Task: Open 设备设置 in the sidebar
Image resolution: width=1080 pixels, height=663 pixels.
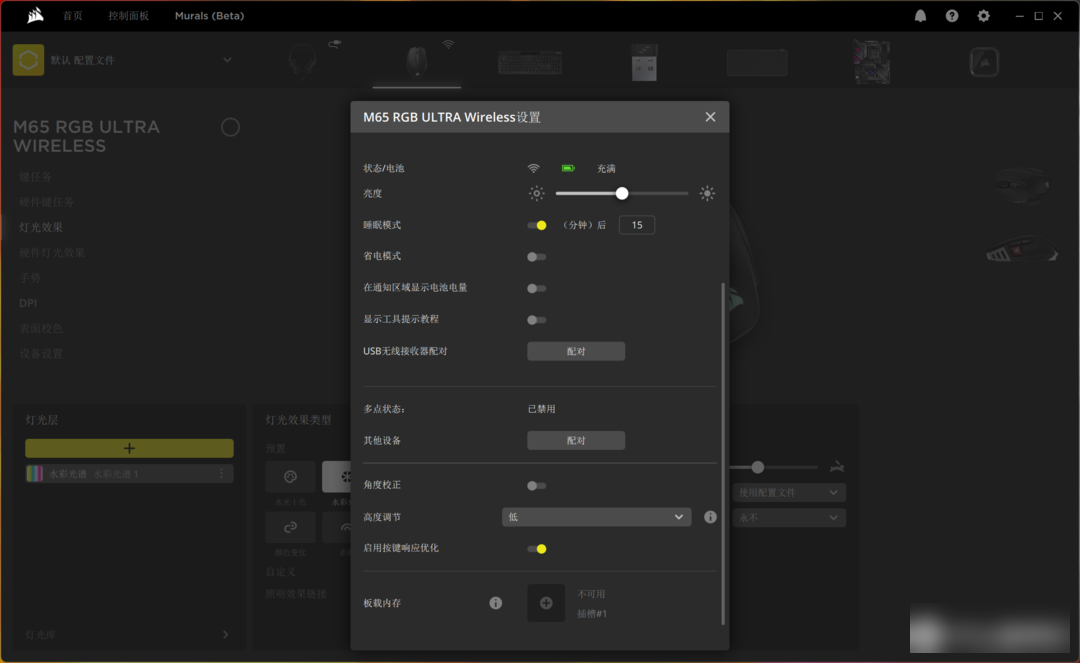Action: coord(41,354)
